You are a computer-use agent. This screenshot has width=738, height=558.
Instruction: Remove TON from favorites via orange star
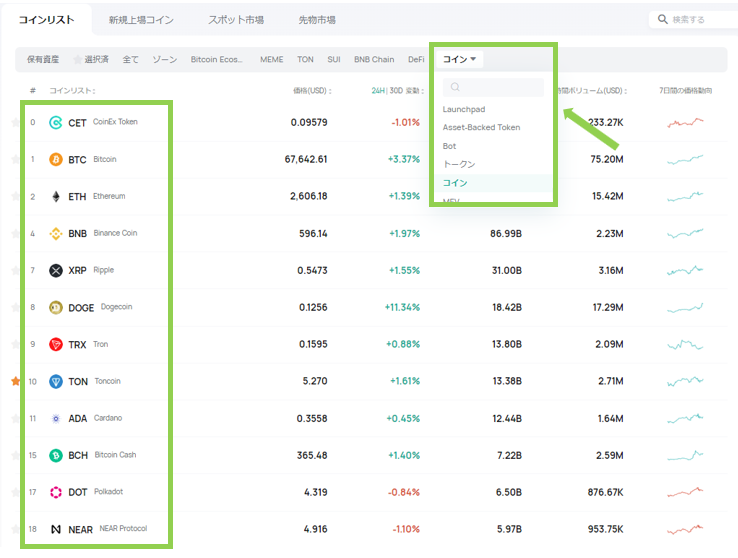[x=16, y=381]
